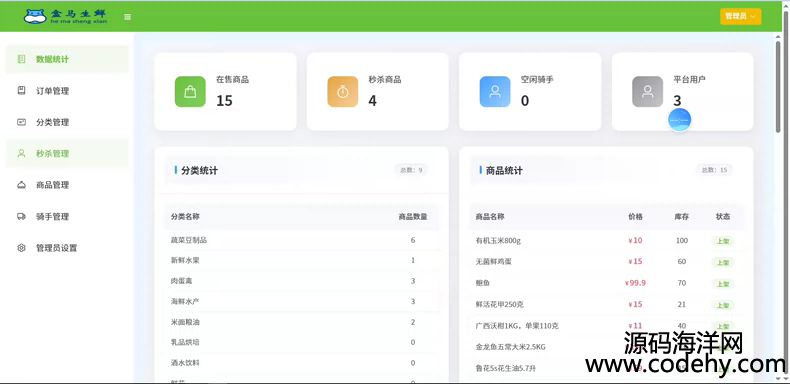Screen dimensions: 790x384
Task: Click the truck icon beside 骑手管理
Action: 21,217
